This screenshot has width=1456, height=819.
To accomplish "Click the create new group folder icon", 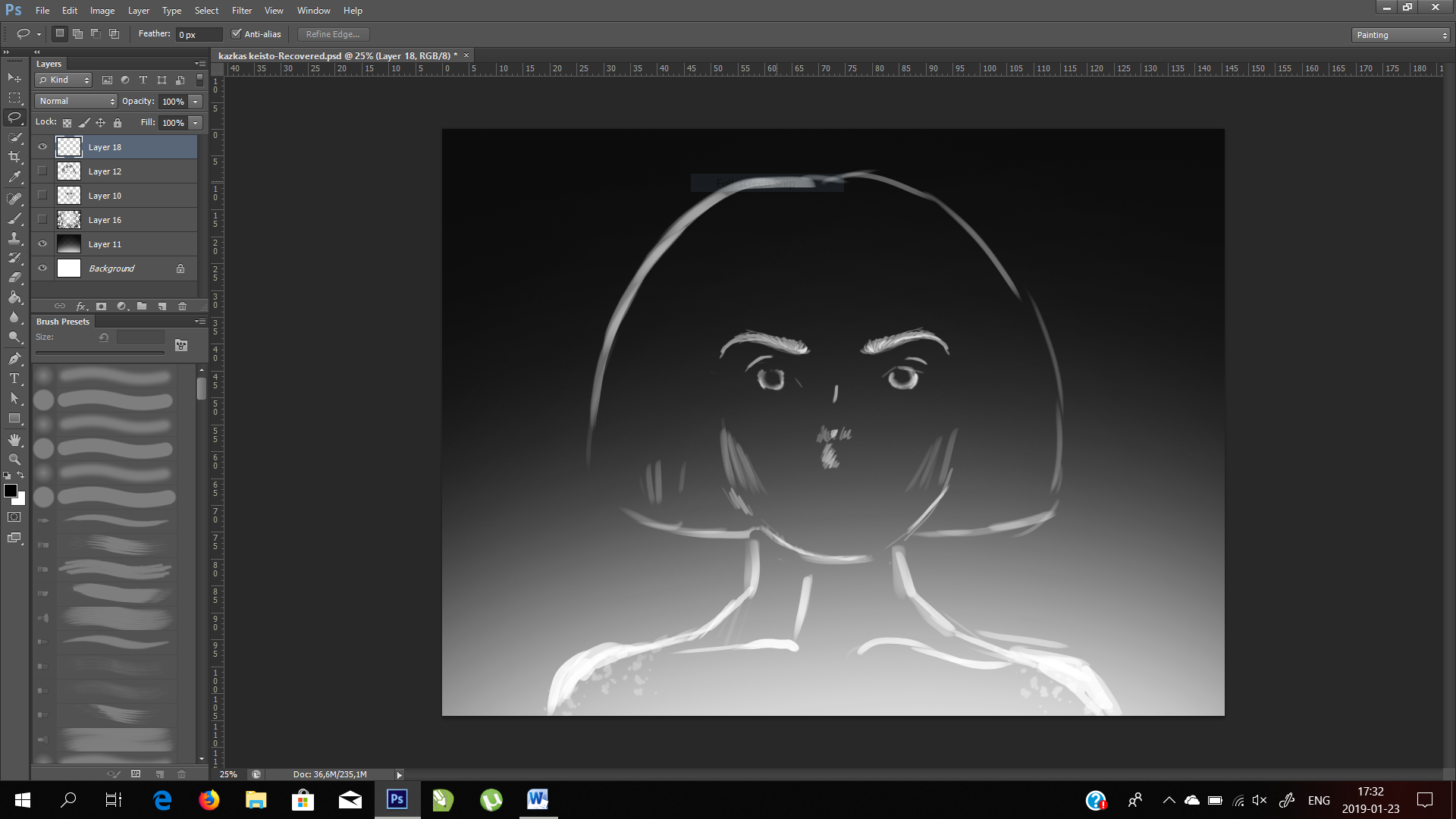I will tap(142, 306).
